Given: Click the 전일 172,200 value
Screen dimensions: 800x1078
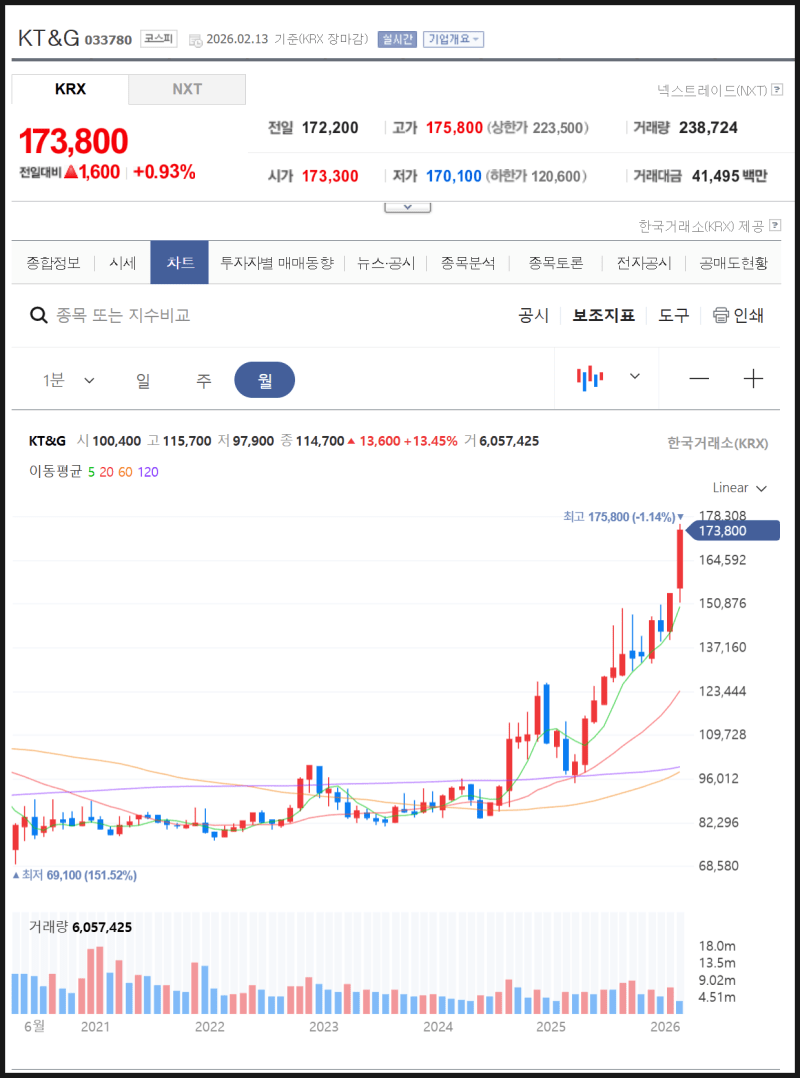Looking at the screenshot, I should coord(330,127).
